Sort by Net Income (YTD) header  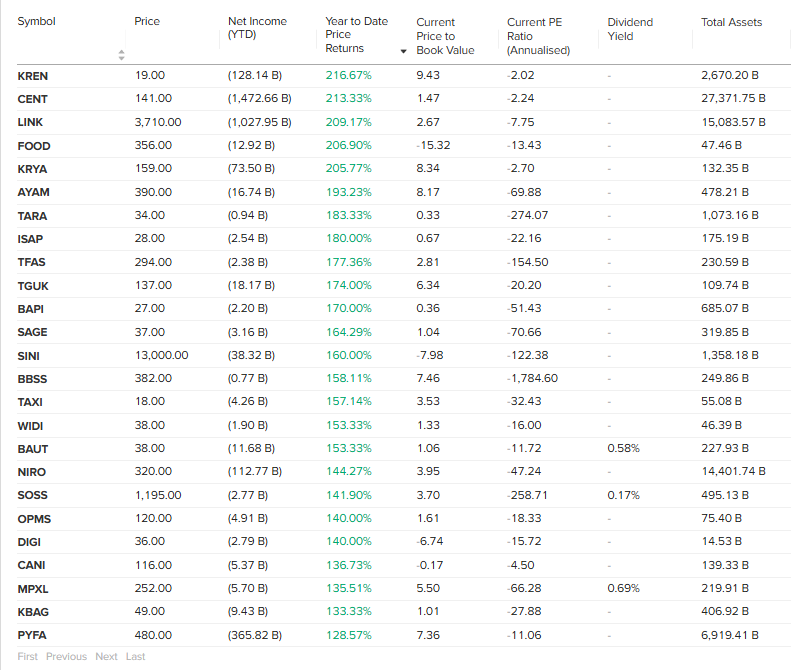(257, 28)
